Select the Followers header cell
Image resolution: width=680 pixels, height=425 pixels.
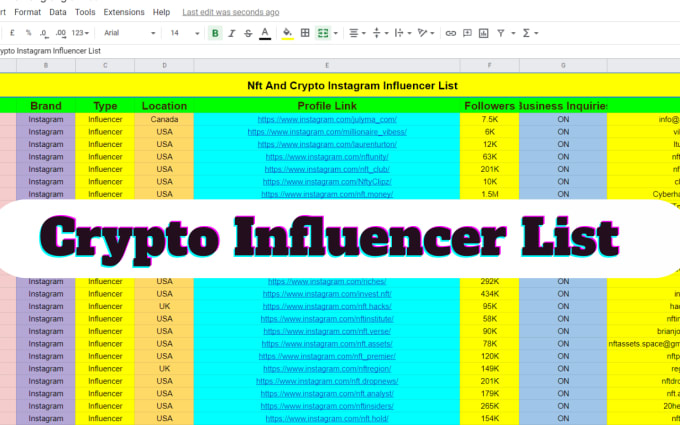(490, 106)
